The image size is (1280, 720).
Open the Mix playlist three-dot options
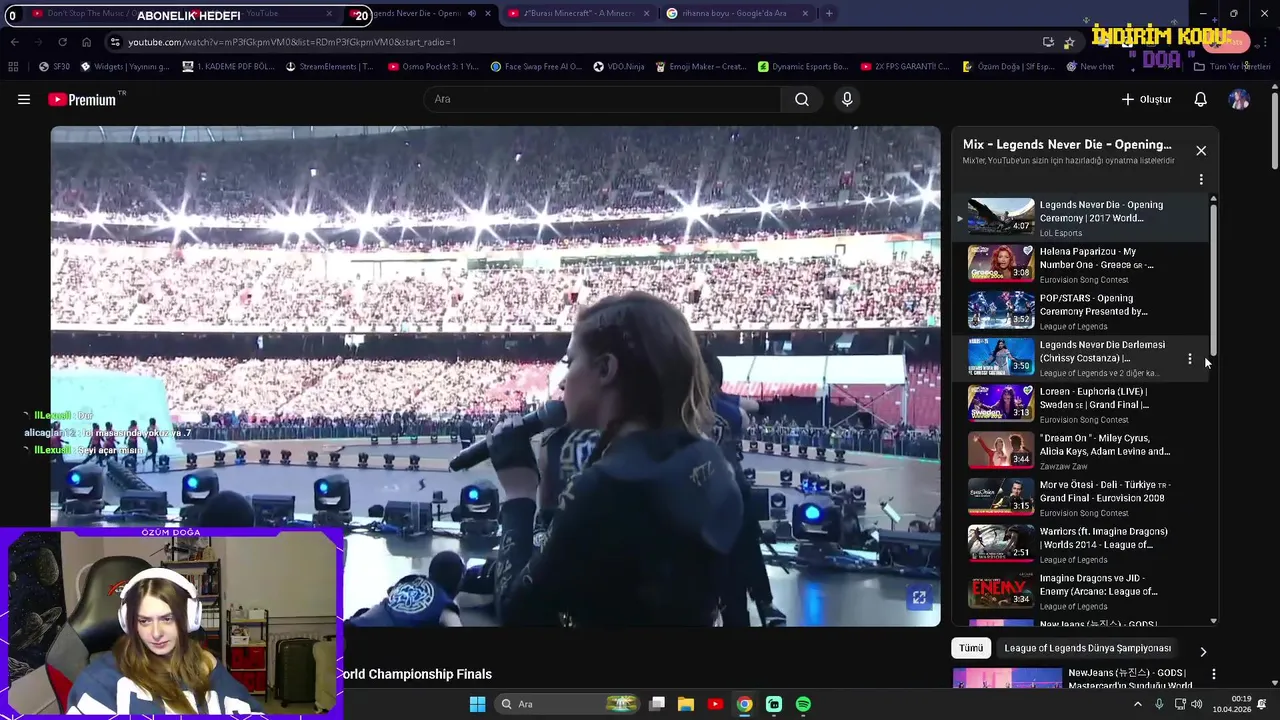click(x=1201, y=179)
